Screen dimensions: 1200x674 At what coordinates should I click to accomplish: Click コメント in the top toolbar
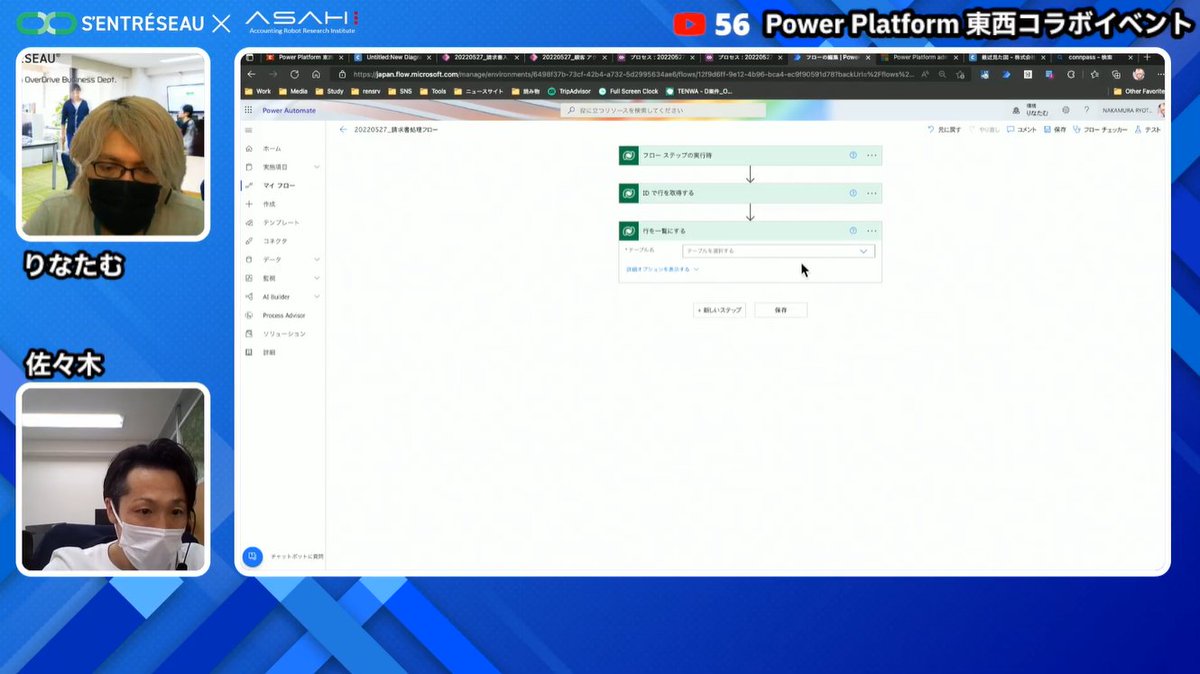[x=1022, y=130]
